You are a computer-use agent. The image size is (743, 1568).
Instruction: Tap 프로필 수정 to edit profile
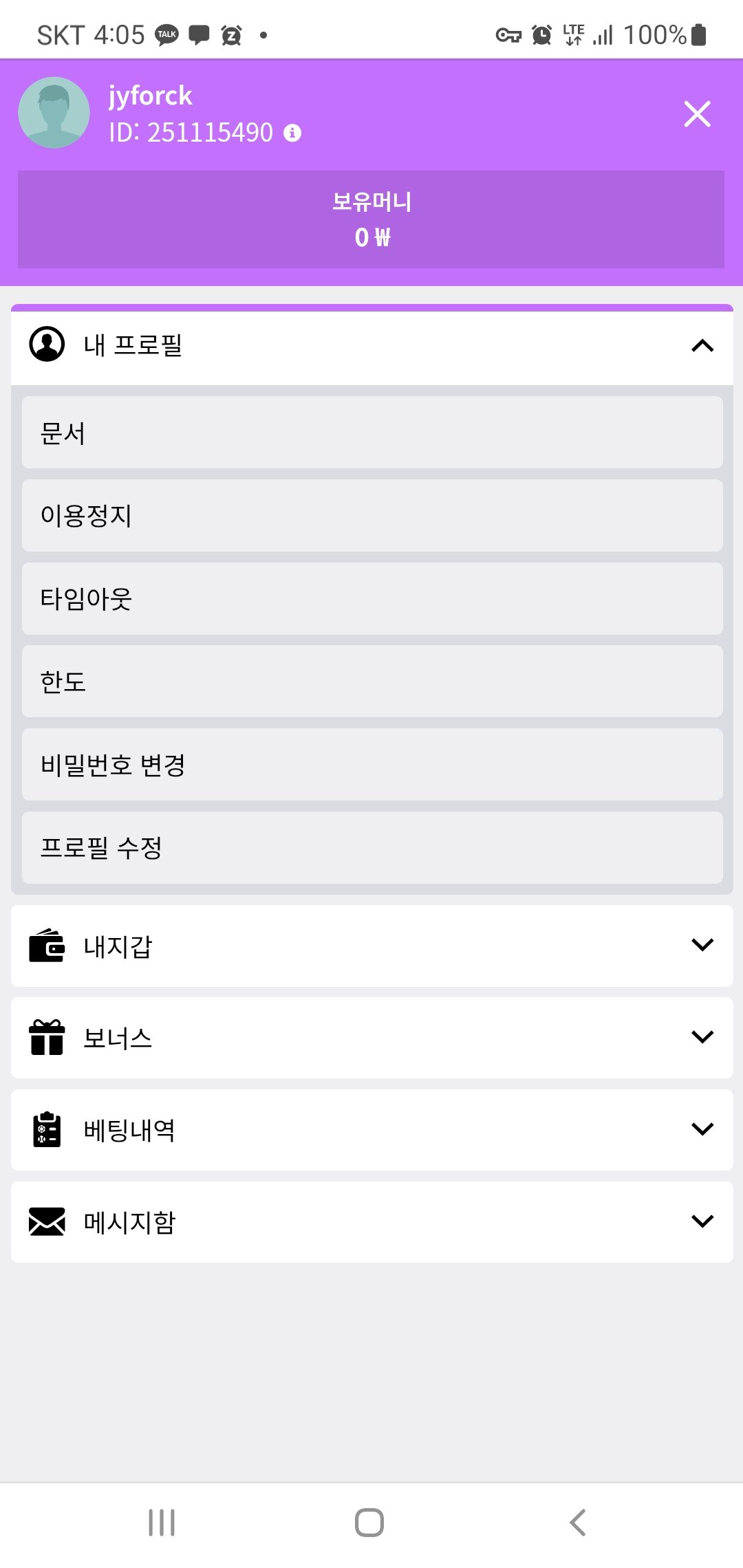(x=371, y=848)
